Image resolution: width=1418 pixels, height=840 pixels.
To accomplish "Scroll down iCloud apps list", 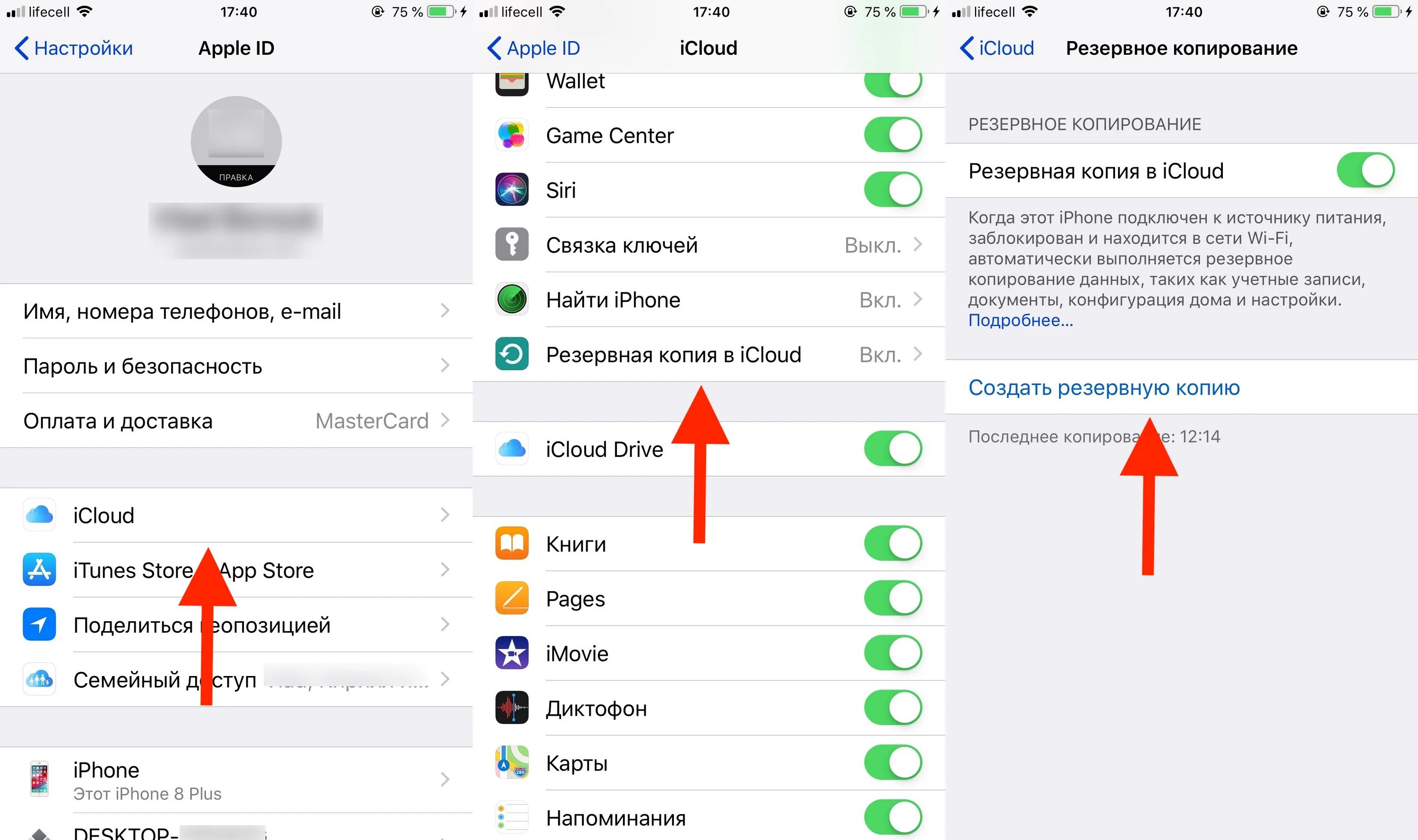I will (x=710, y=650).
